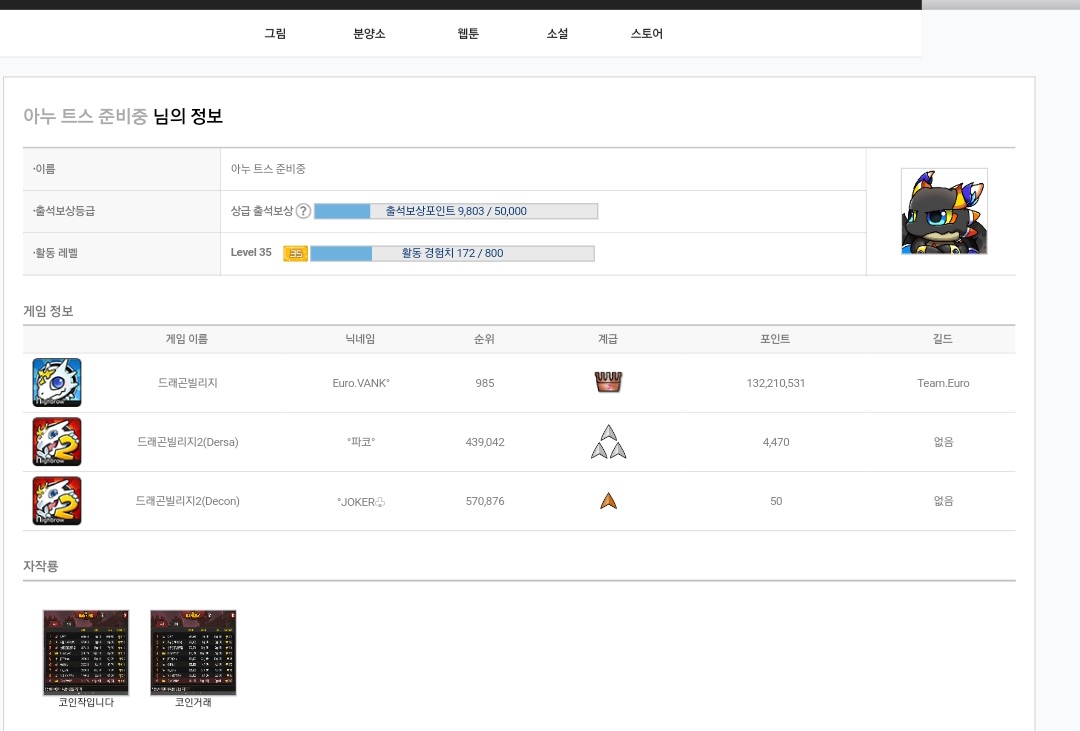1080x731 pixels.
Task: Click the Team.Euro guild link
Action: [x=943, y=383]
